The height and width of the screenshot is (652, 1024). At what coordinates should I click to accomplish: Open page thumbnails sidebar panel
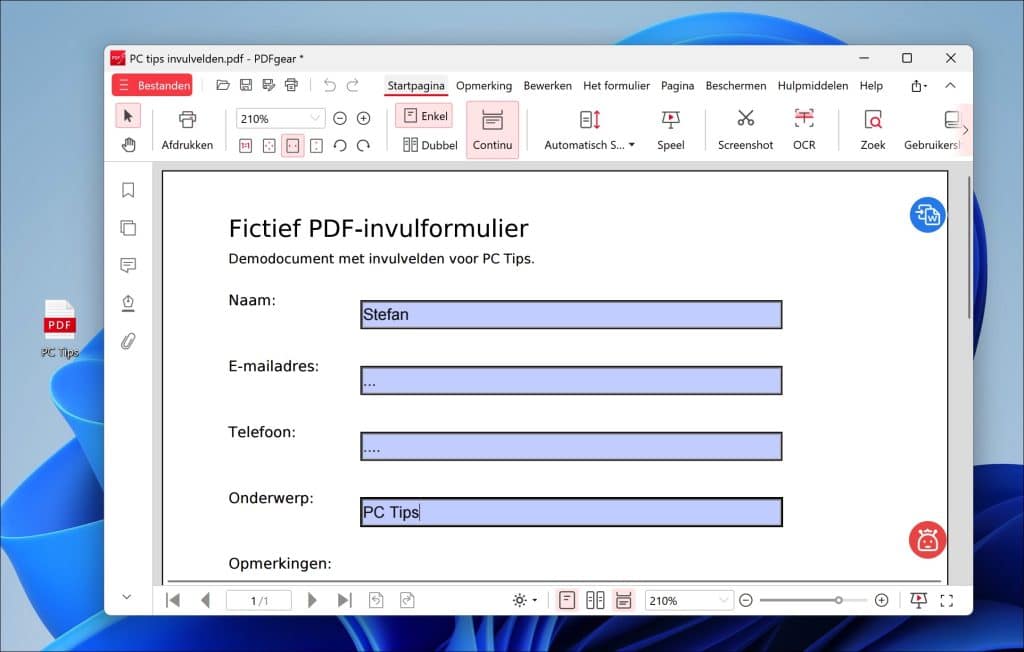click(128, 227)
